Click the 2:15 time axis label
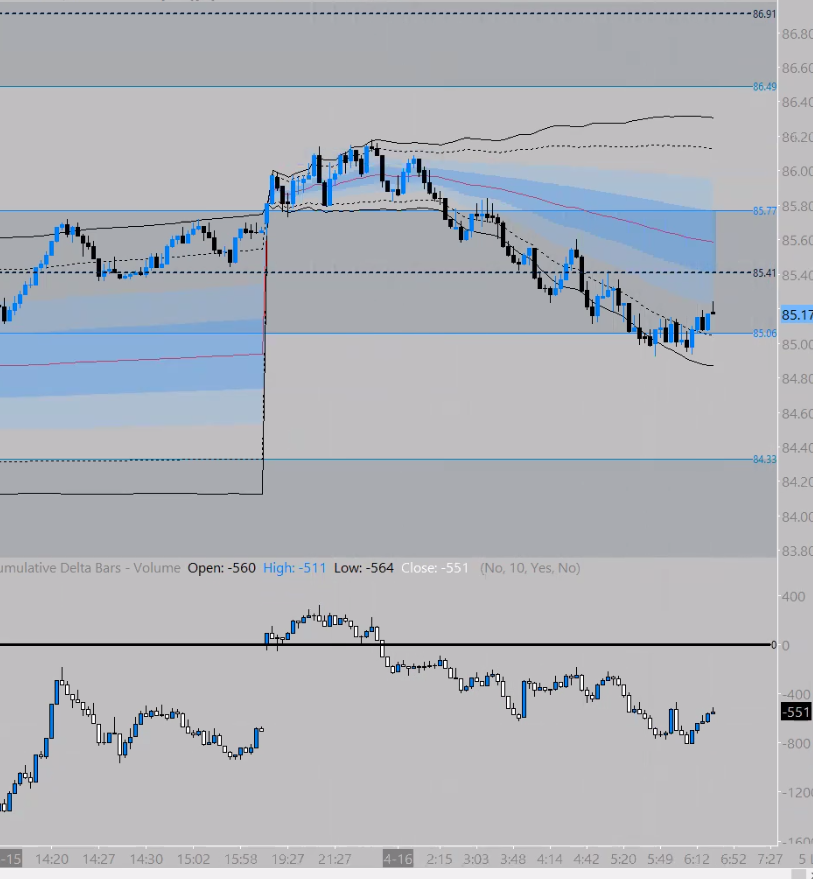Screen dimensions: 813x879 point(439,859)
